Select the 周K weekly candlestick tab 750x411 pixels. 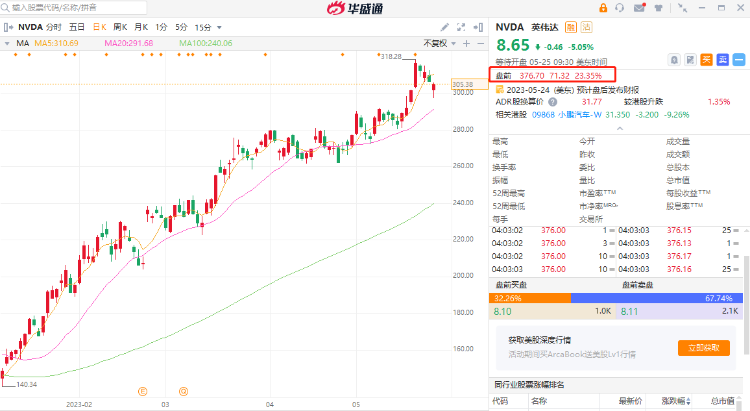(x=120, y=27)
